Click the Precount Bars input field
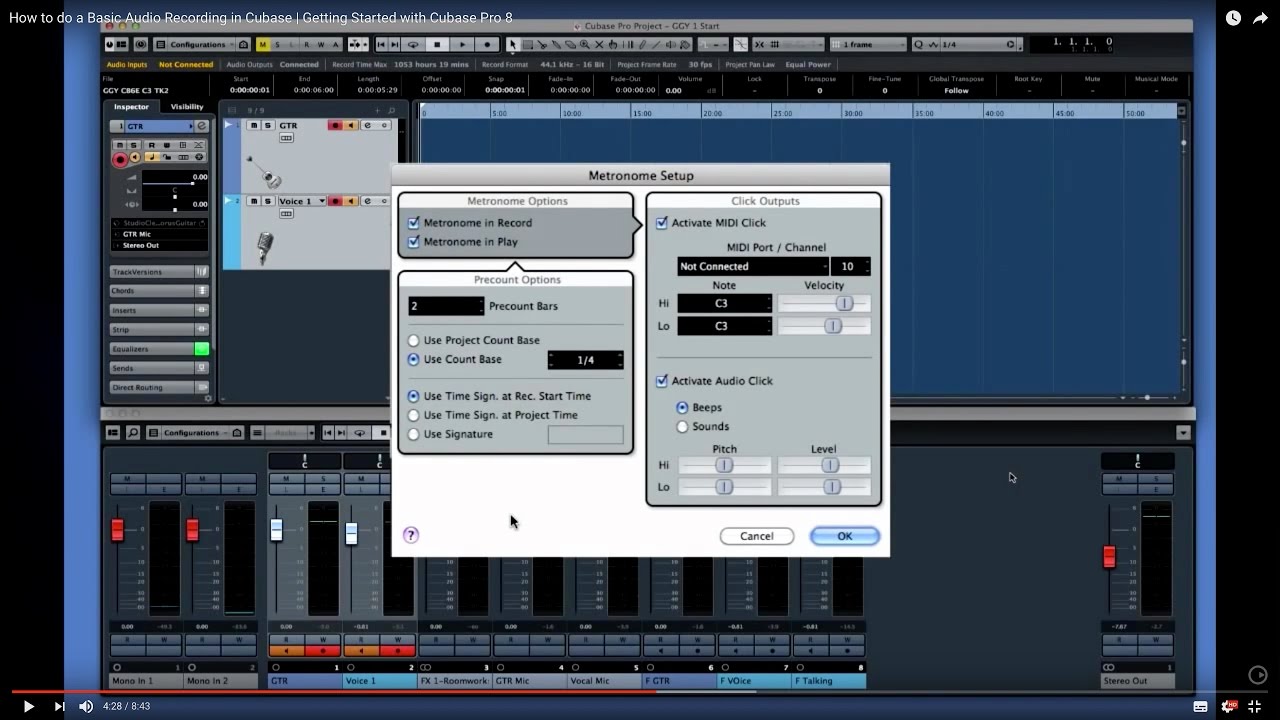Screen dimensions: 1280x720 [444, 305]
